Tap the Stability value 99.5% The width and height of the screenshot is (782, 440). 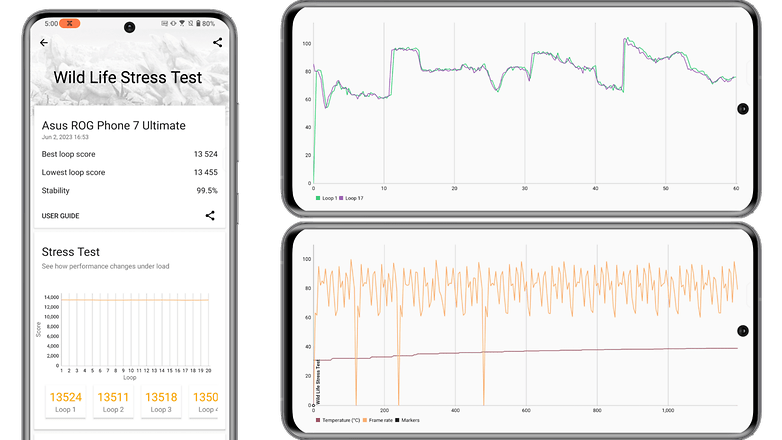click(207, 191)
